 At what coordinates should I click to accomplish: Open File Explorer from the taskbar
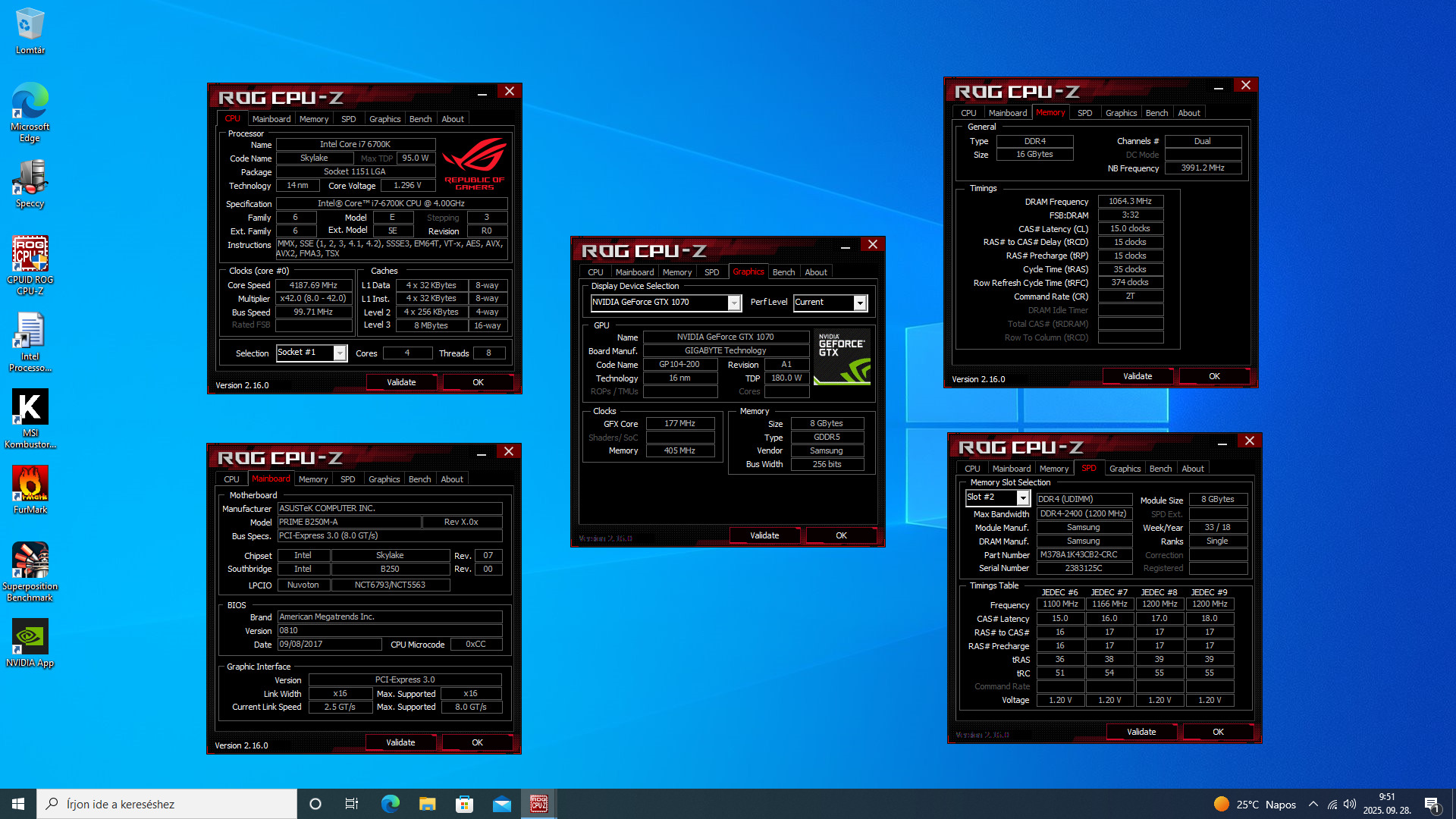(427, 804)
